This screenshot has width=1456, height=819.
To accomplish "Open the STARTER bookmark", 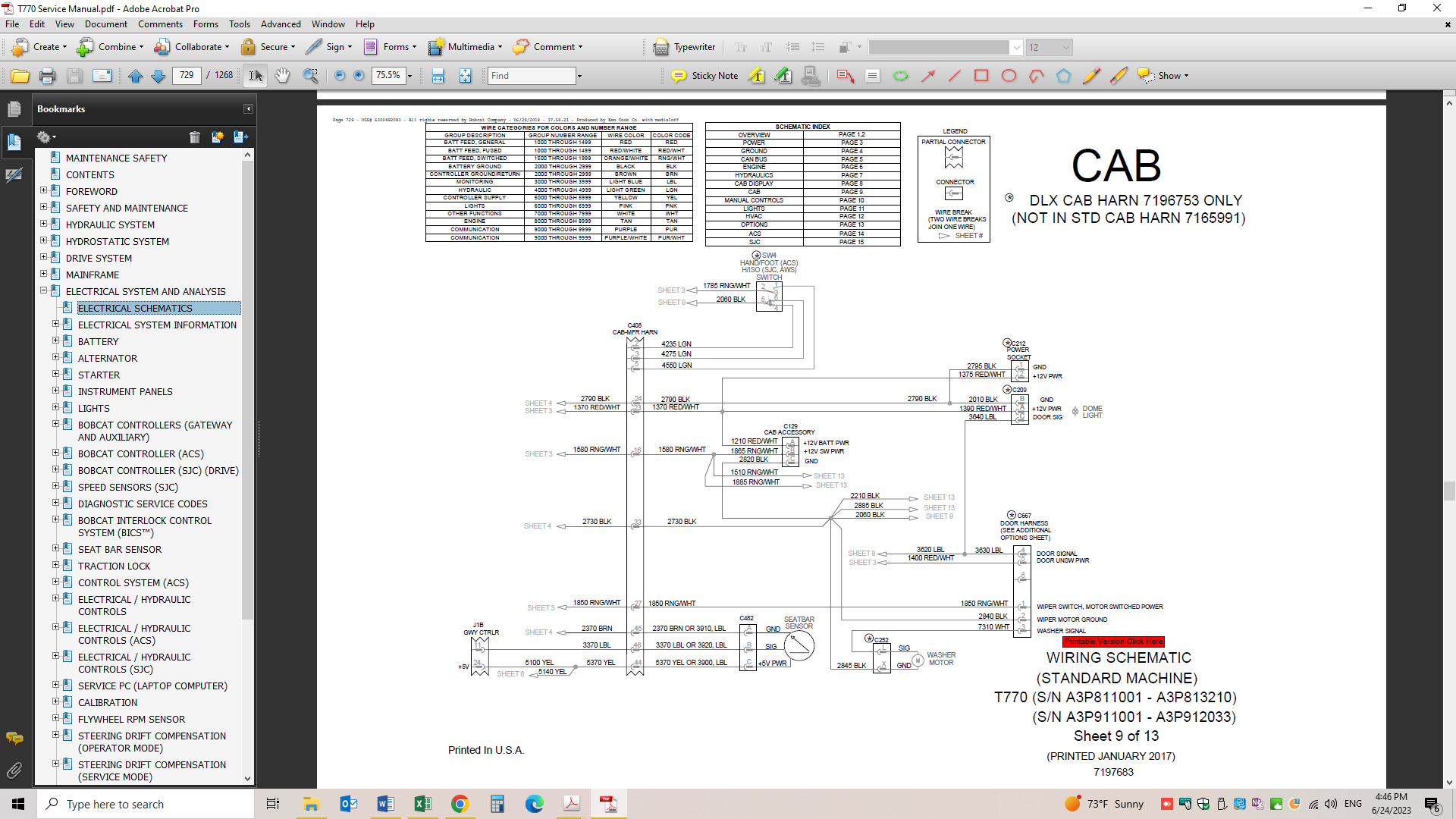I will coord(99,375).
